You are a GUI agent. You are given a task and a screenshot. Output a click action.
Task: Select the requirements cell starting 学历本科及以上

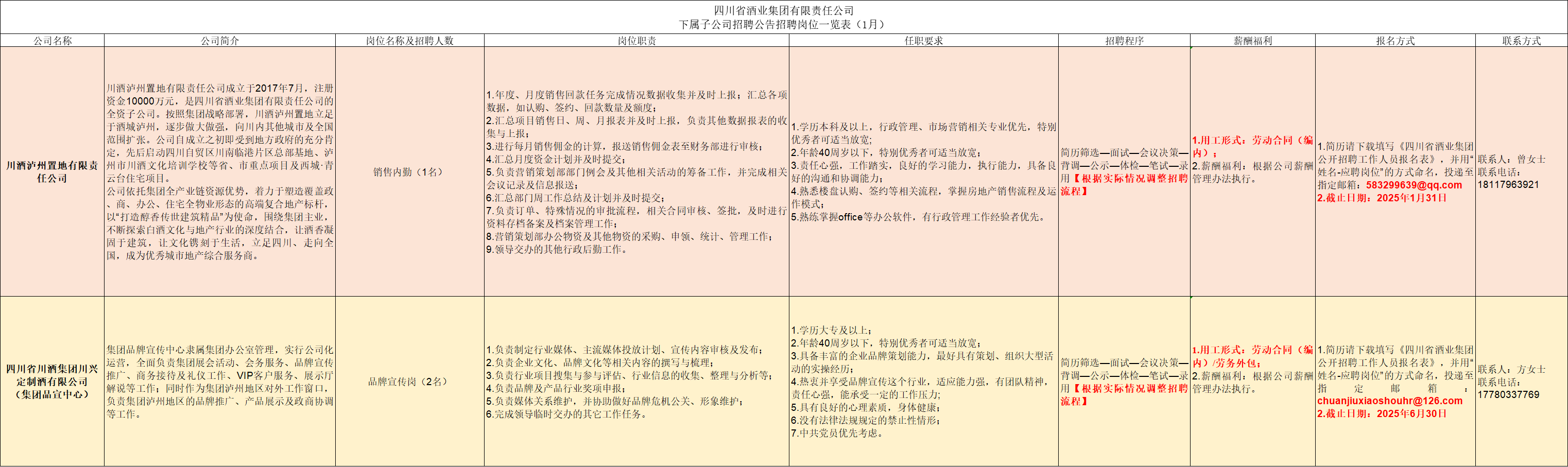(923, 171)
